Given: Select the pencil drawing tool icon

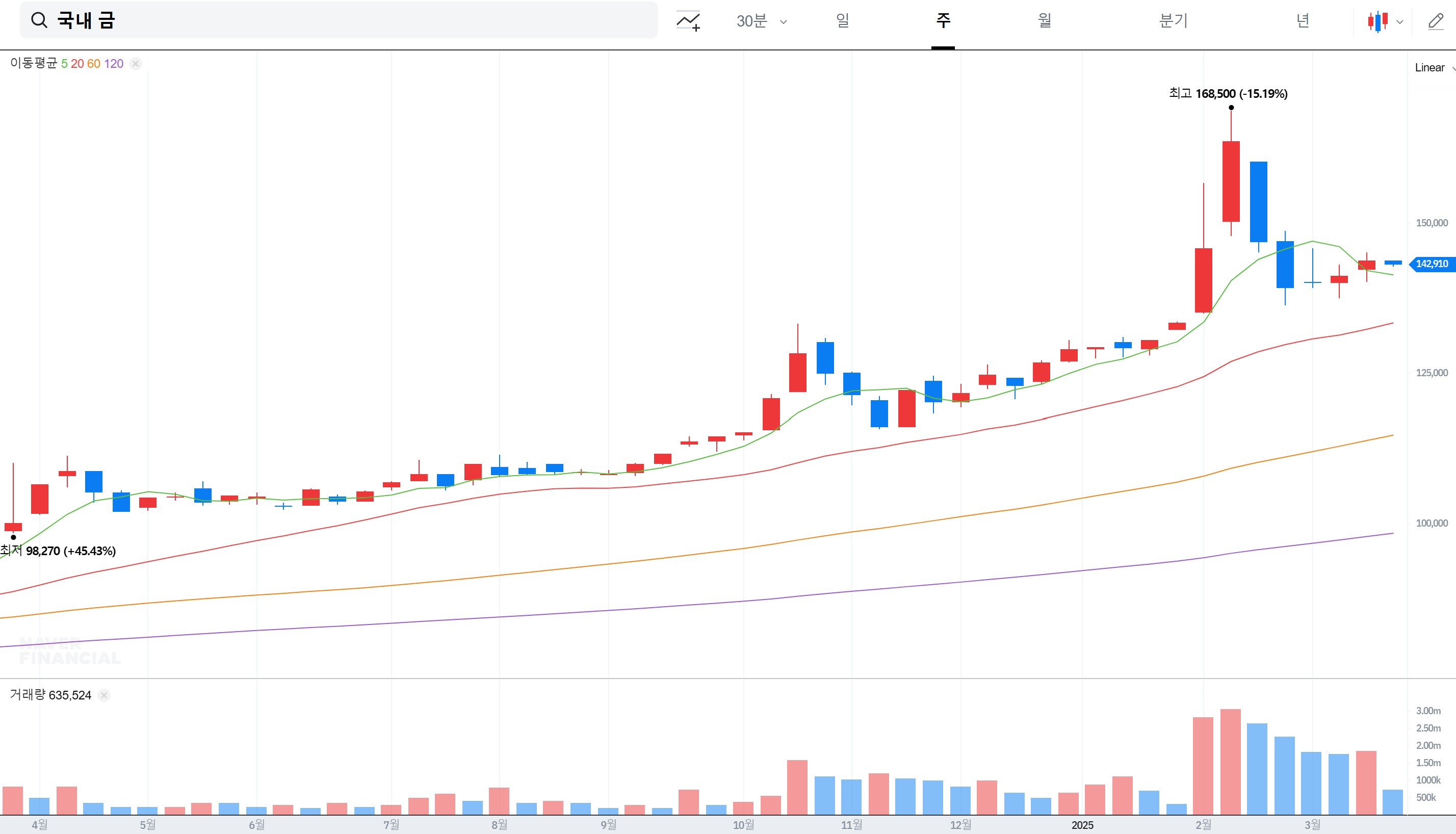Looking at the screenshot, I should click(x=1436, y=22).
